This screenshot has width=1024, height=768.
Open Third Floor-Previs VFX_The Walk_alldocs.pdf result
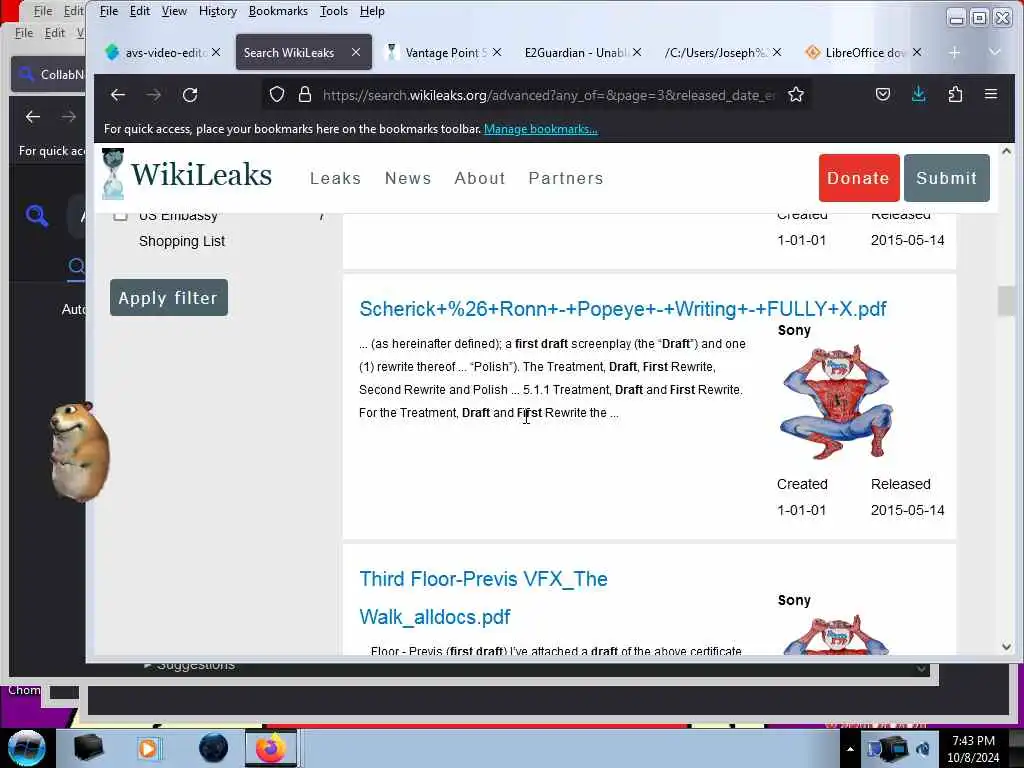483,598
